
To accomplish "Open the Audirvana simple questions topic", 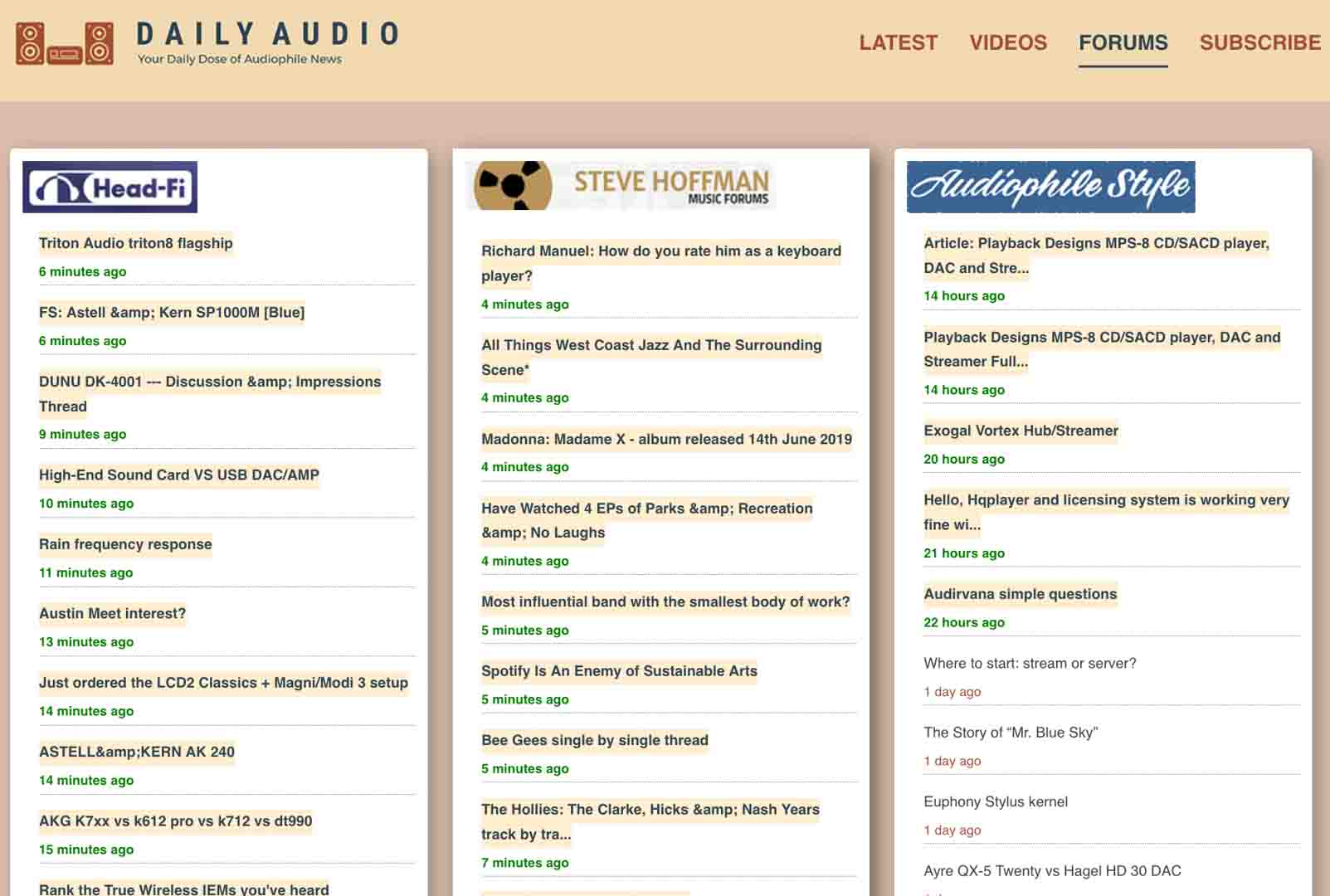I will 1021,594.
